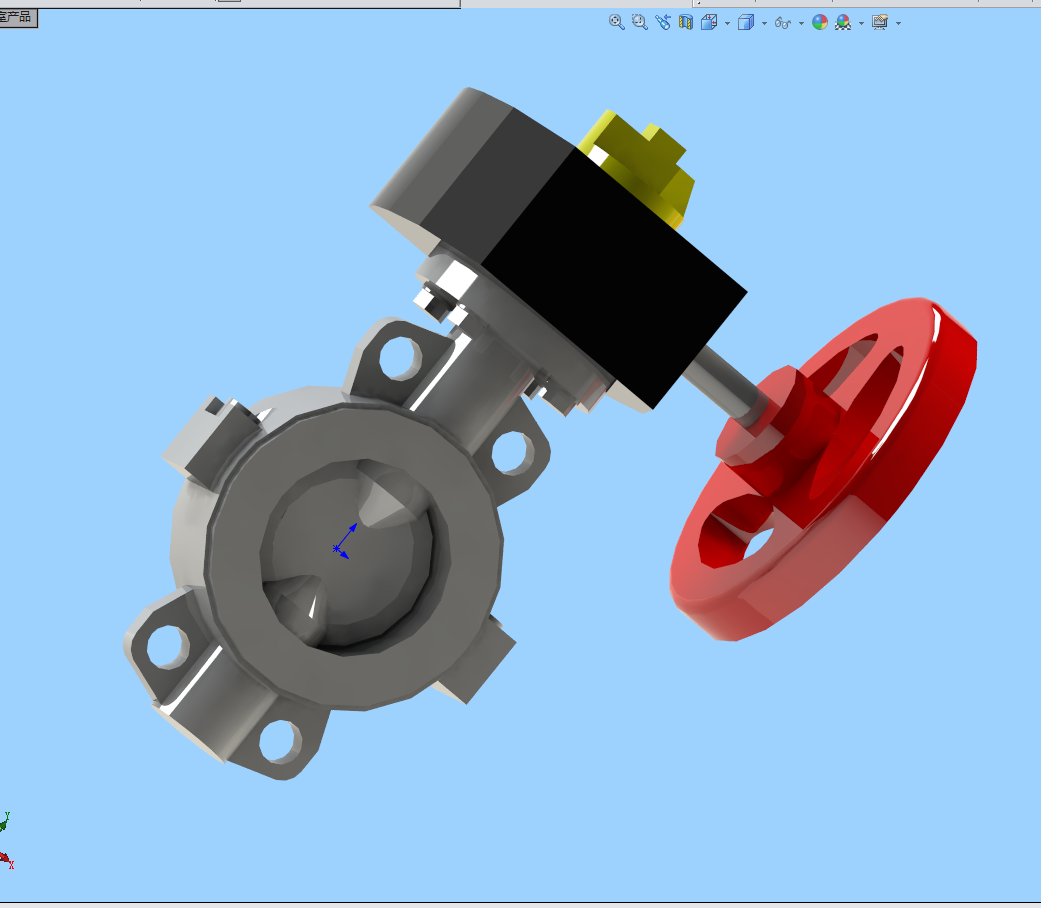The width and height of the screenshot is (1041, 908).
Task: Click the View Settings monitor icon
Action: click(880, 23)
